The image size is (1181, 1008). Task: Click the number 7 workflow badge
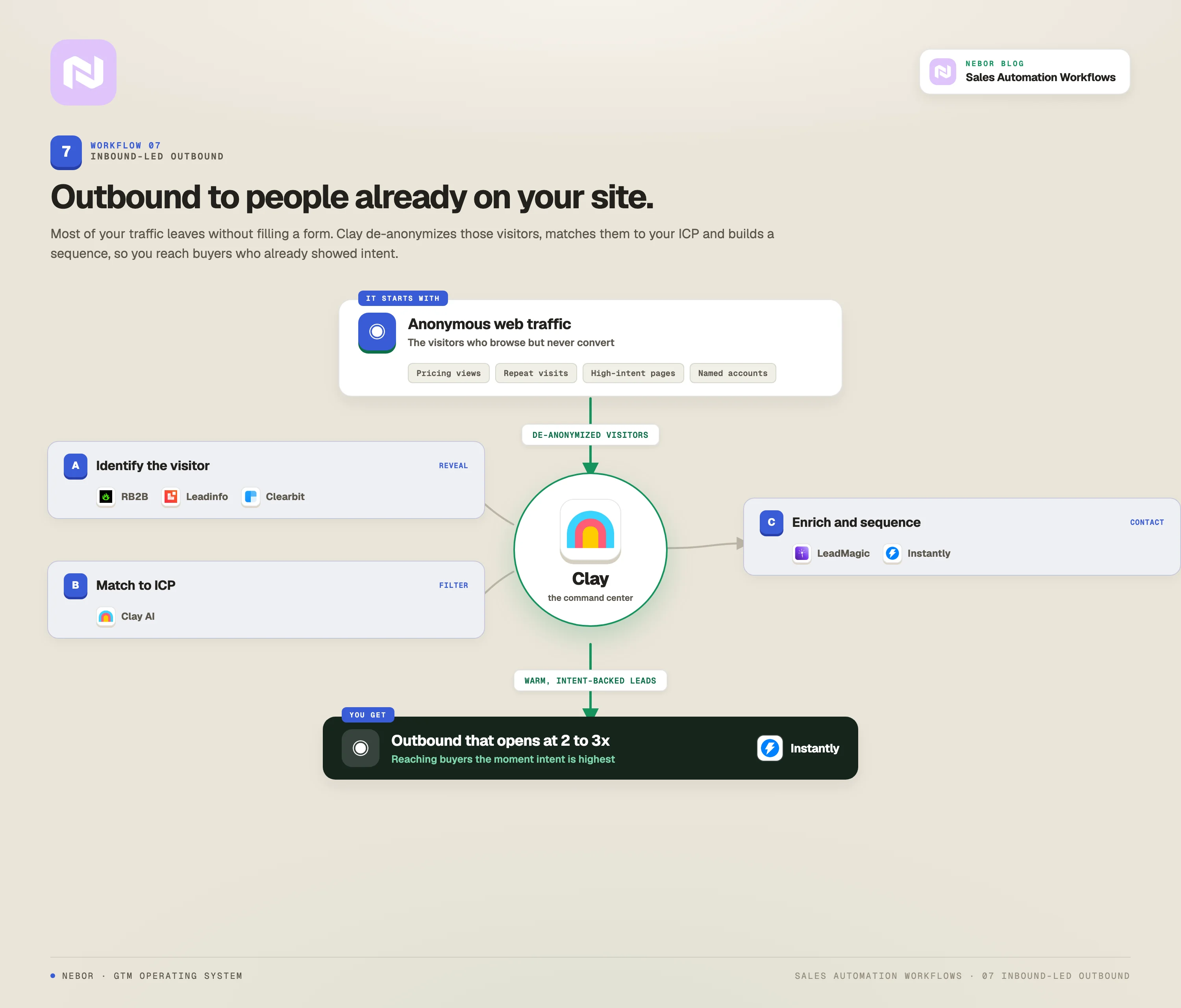click(x=66, y=152)
